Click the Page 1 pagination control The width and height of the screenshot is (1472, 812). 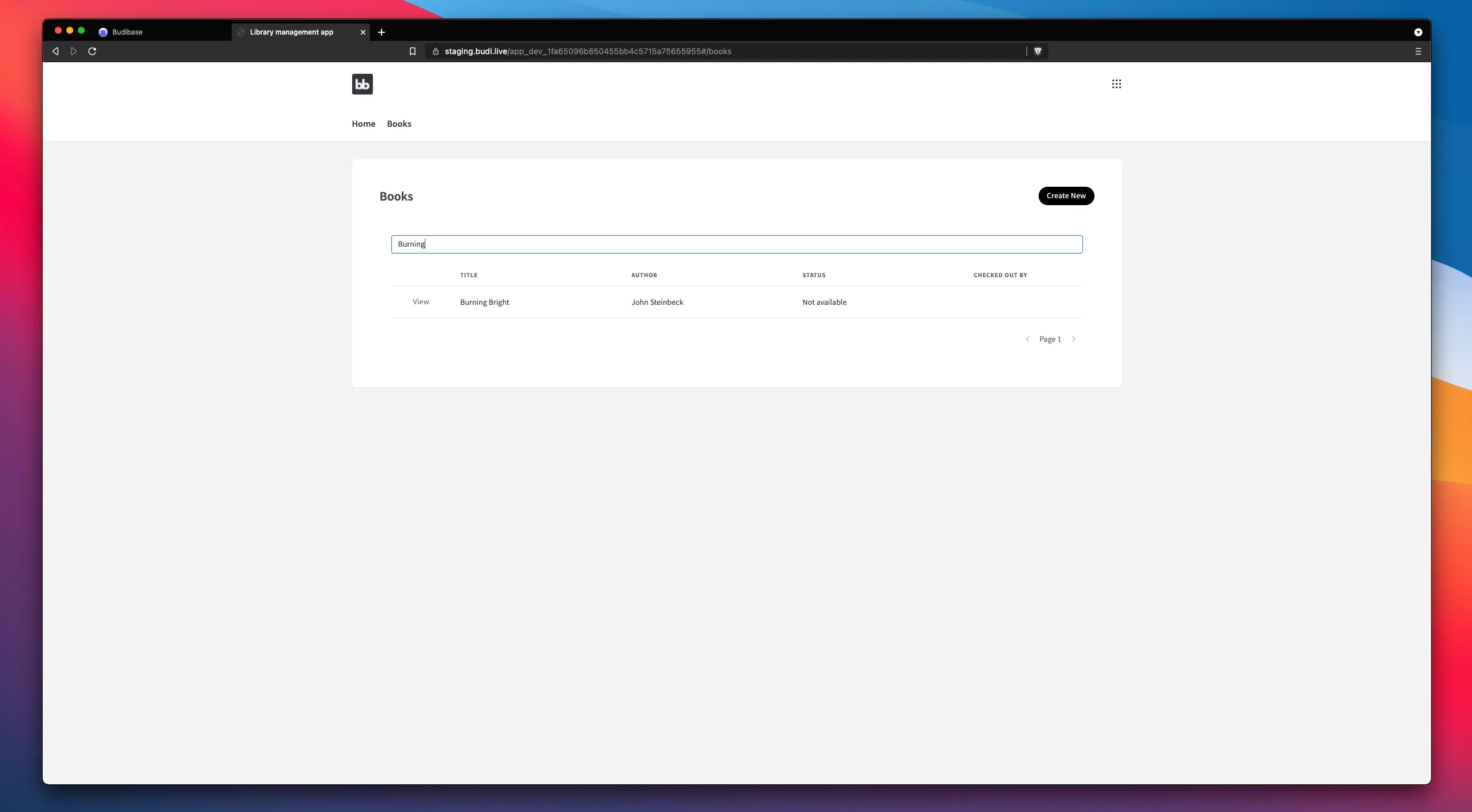tap(1050, 338)
